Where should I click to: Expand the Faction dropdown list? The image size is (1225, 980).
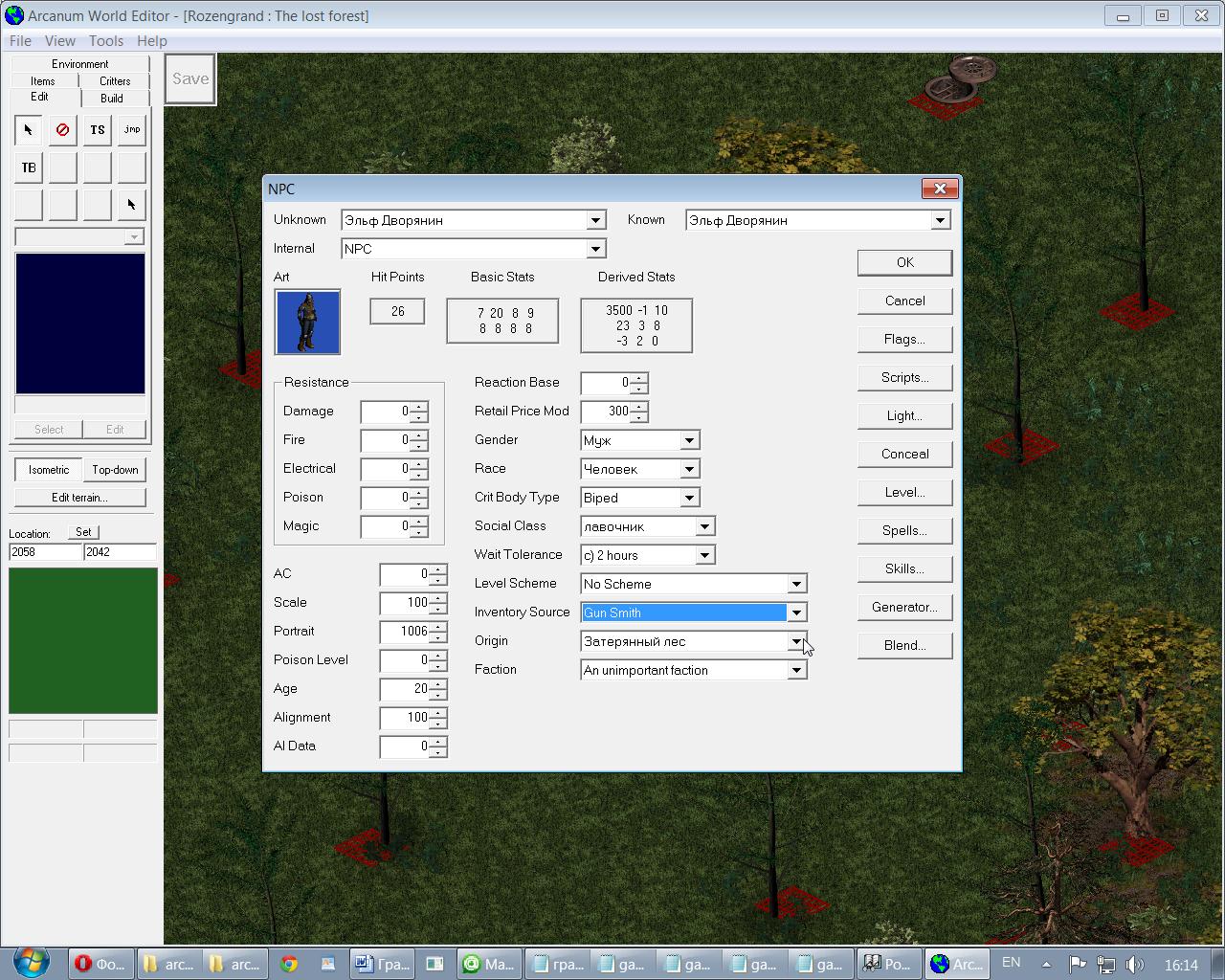click(x=796, y=670)
